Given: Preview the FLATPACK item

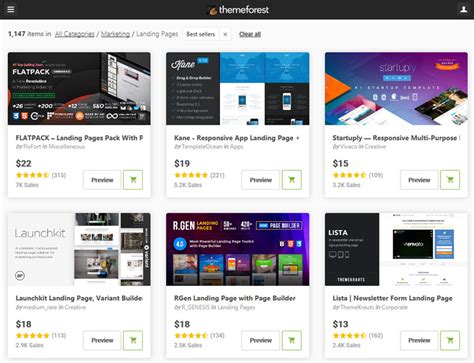Looking at the screenshot, I should point(102,180).
